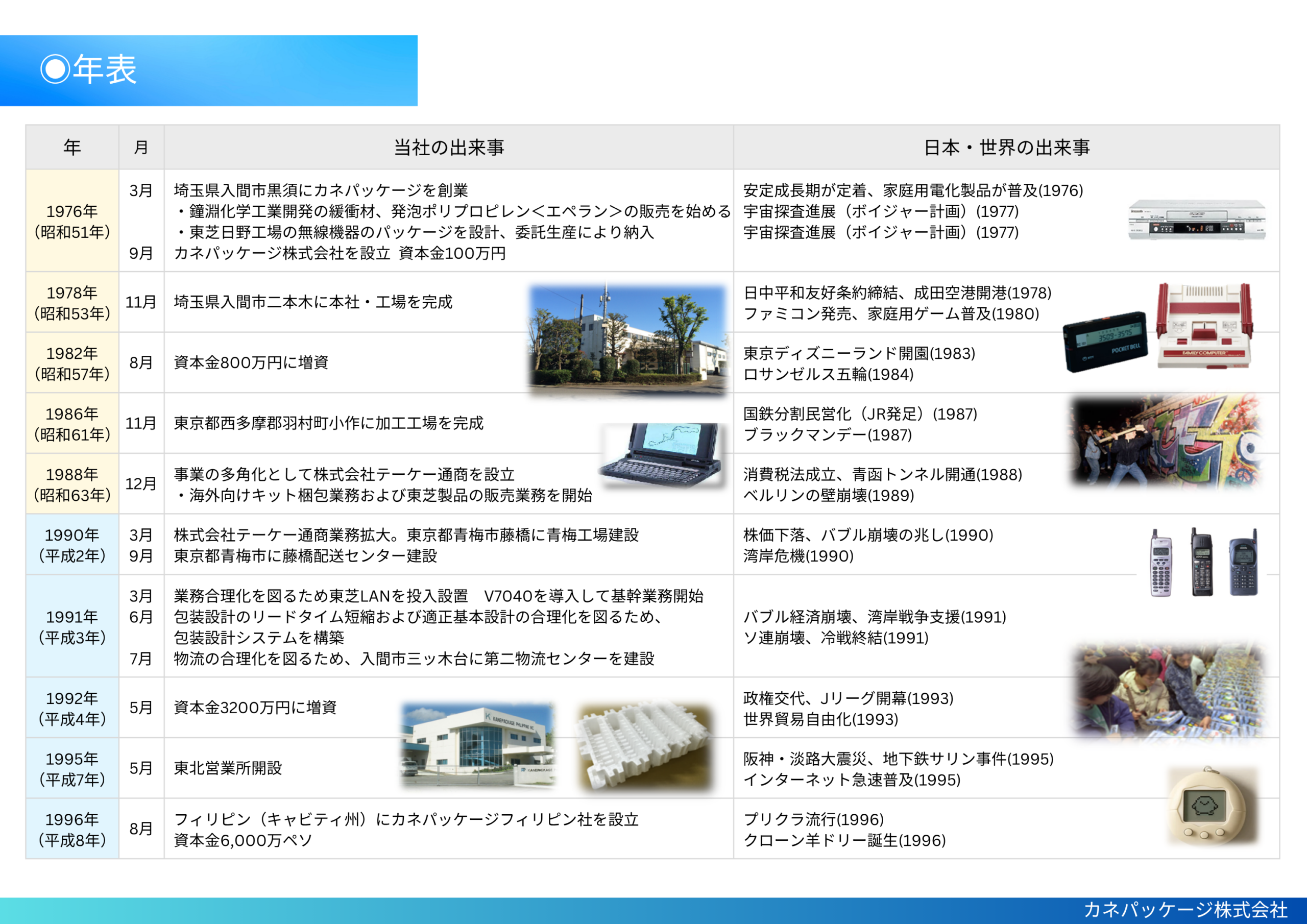Click the 年 column header
The height and width of the screenshot is (924, 1307).
[x=72, y=148]
